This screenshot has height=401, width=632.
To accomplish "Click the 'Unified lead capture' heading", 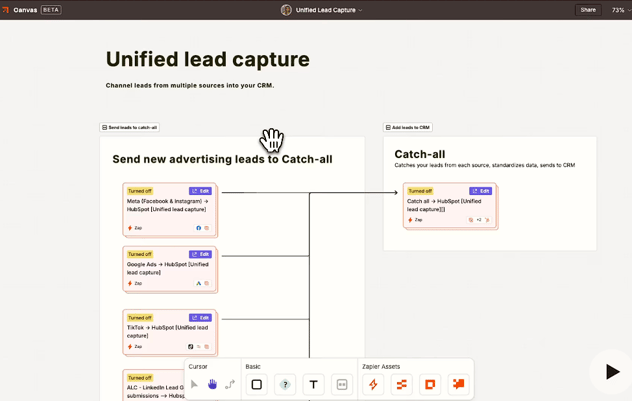I will (208, 59).
